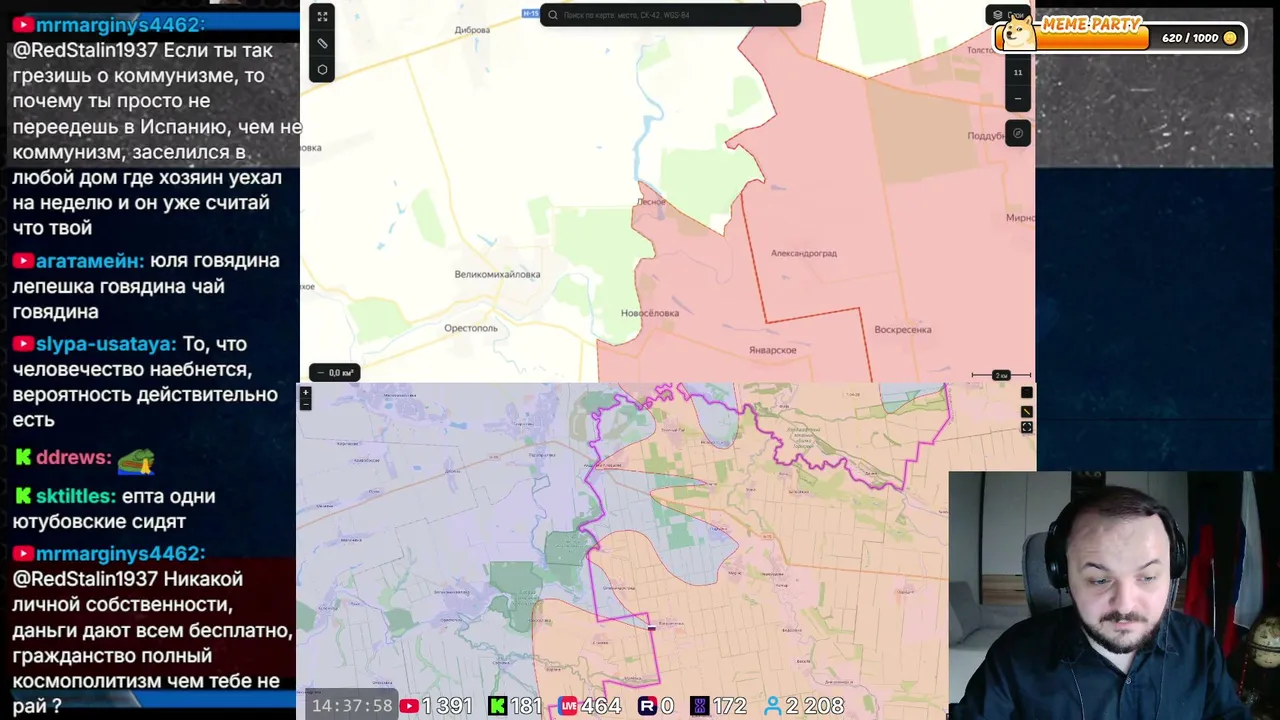Click the magnifier icon in the map search bar
Image resolution: width=1280 pixels, height=720 pixels.
[x=553, y=15]
